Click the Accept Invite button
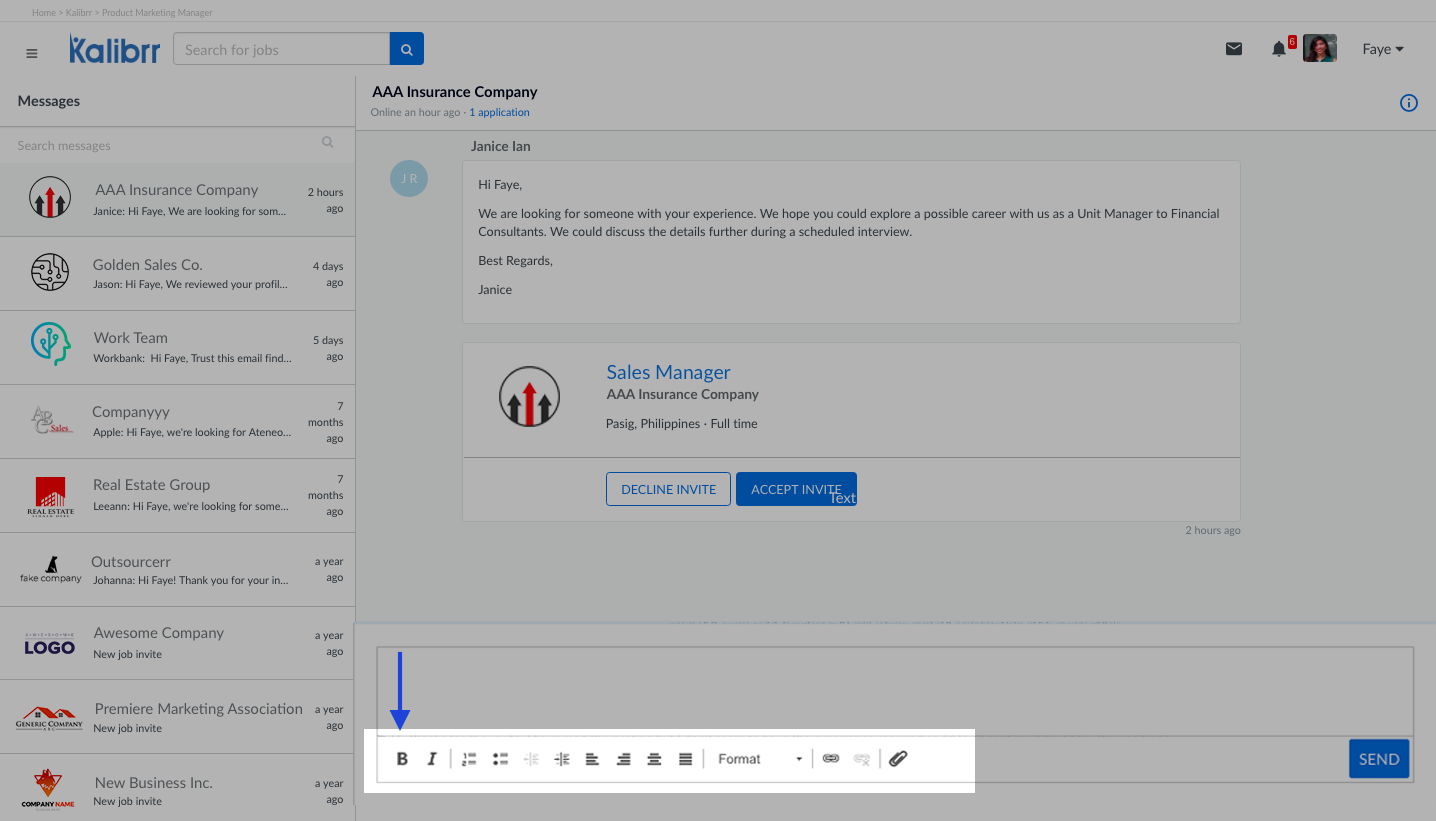1436x821 pixels. coord(795,489)
